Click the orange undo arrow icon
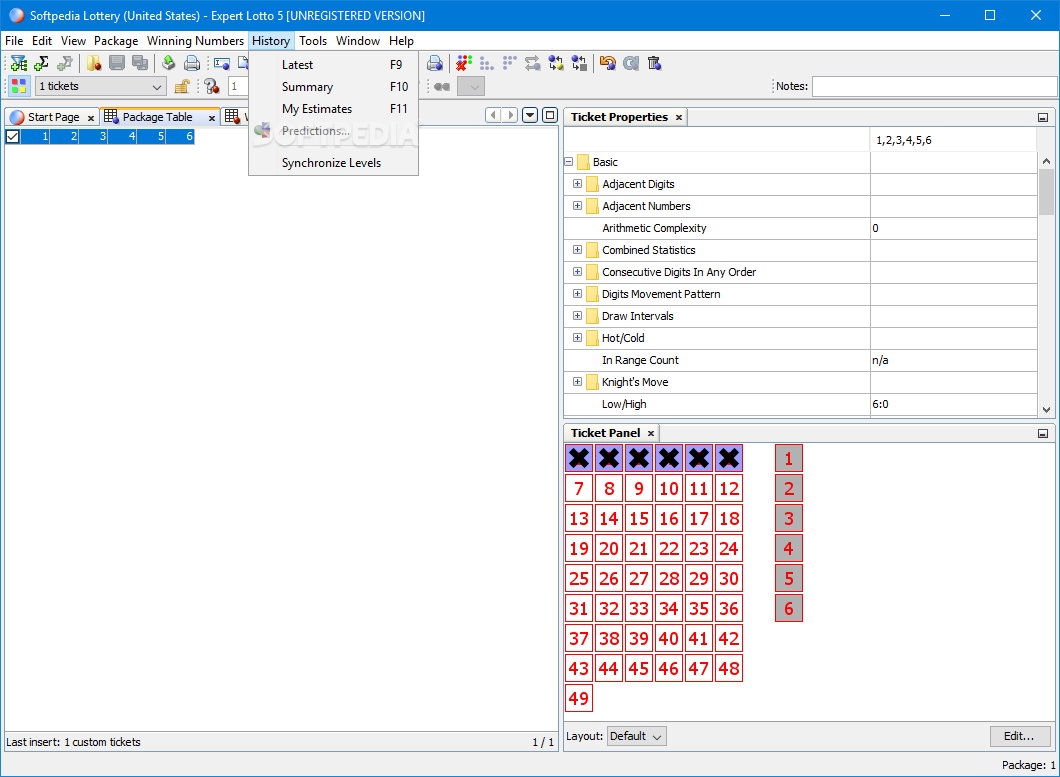 tap(608, 64)
